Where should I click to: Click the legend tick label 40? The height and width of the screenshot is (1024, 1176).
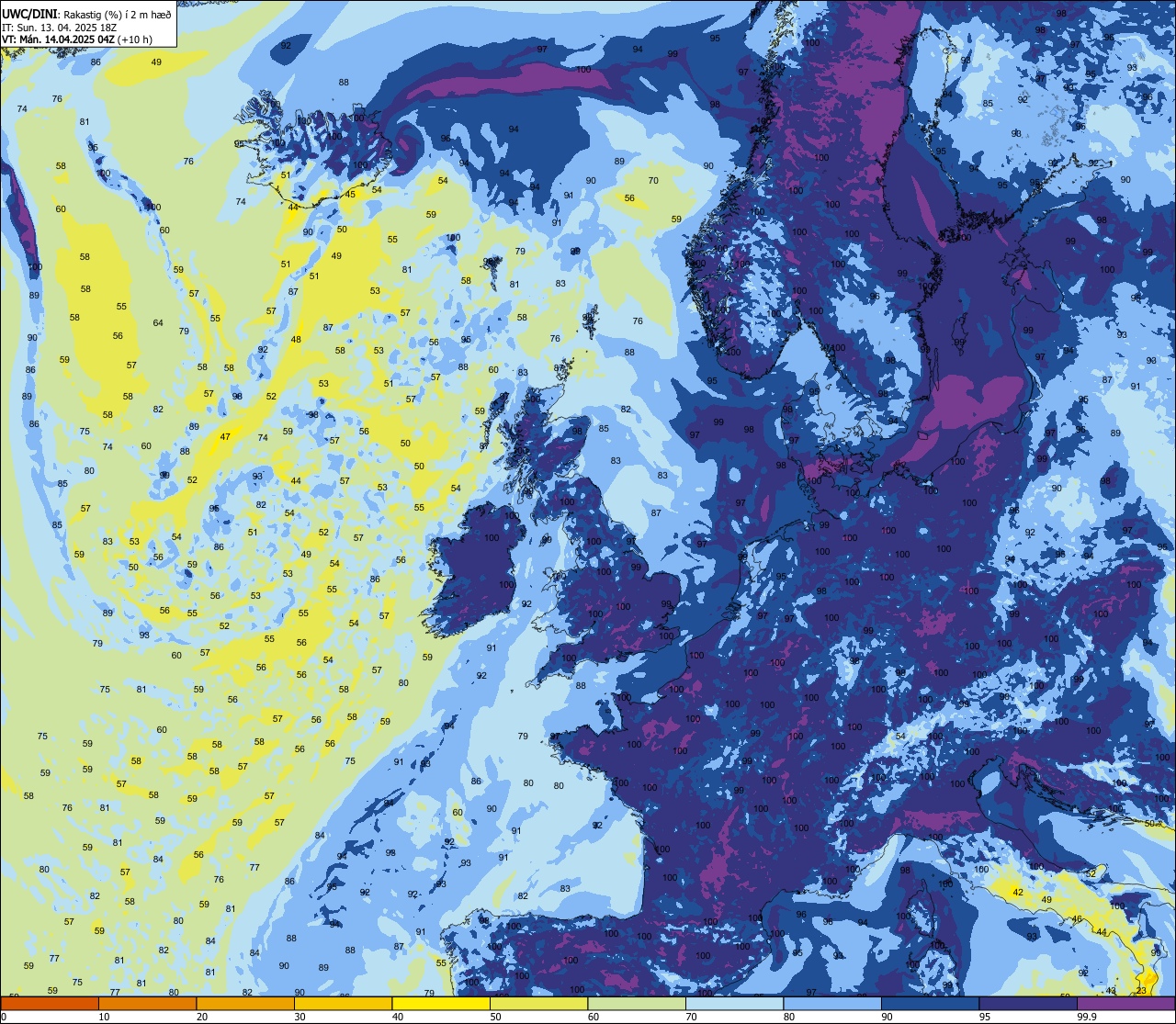click(397, 1017)
